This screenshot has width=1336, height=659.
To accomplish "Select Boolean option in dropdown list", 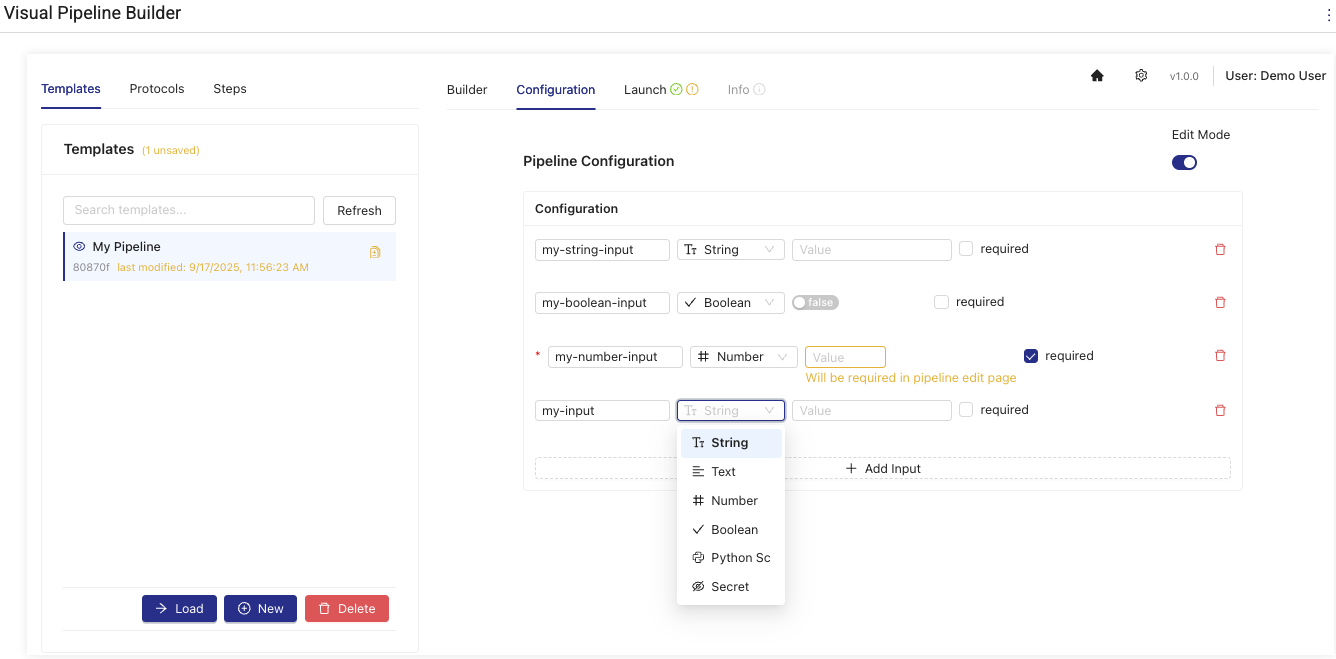I will [731, 530].
